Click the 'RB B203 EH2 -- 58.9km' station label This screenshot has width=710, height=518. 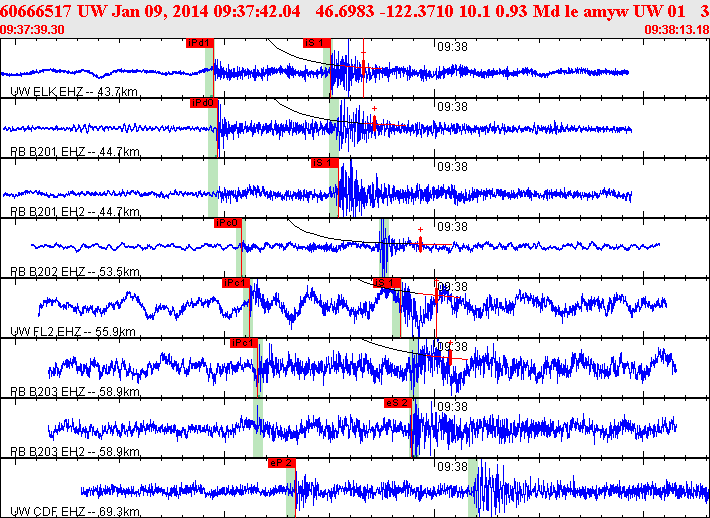(x=75, y=452)
